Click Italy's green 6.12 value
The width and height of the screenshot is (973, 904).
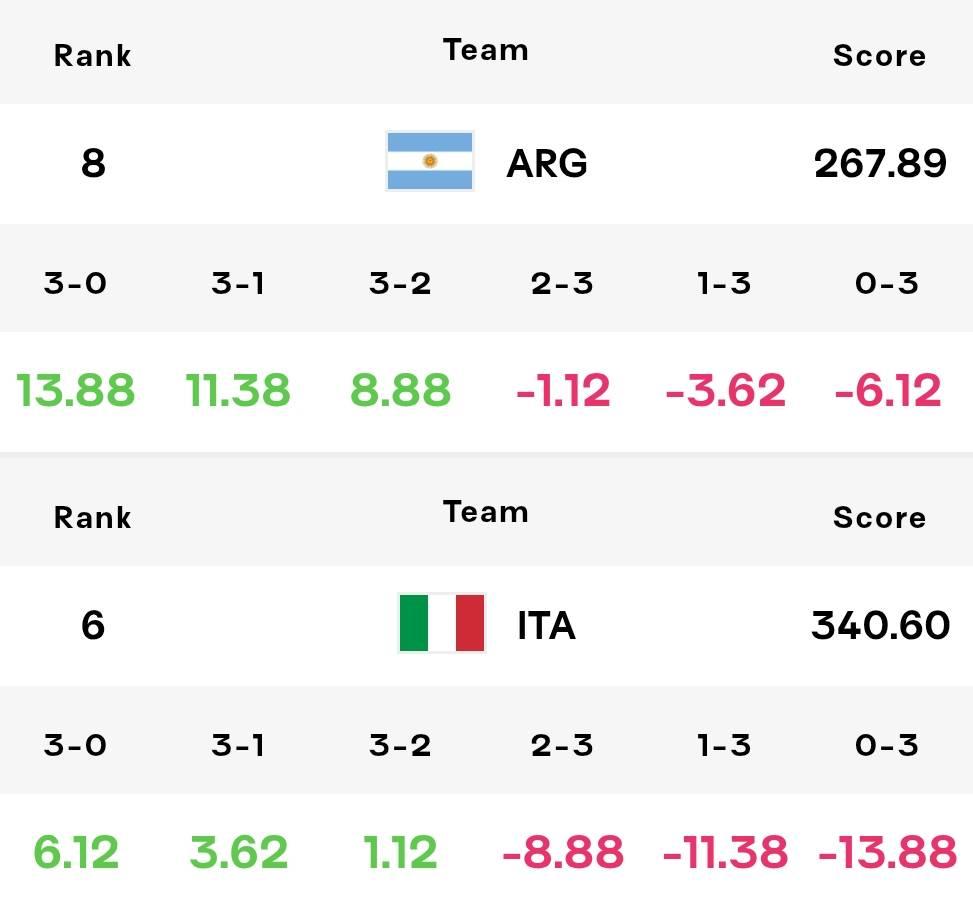coord(75,852)
